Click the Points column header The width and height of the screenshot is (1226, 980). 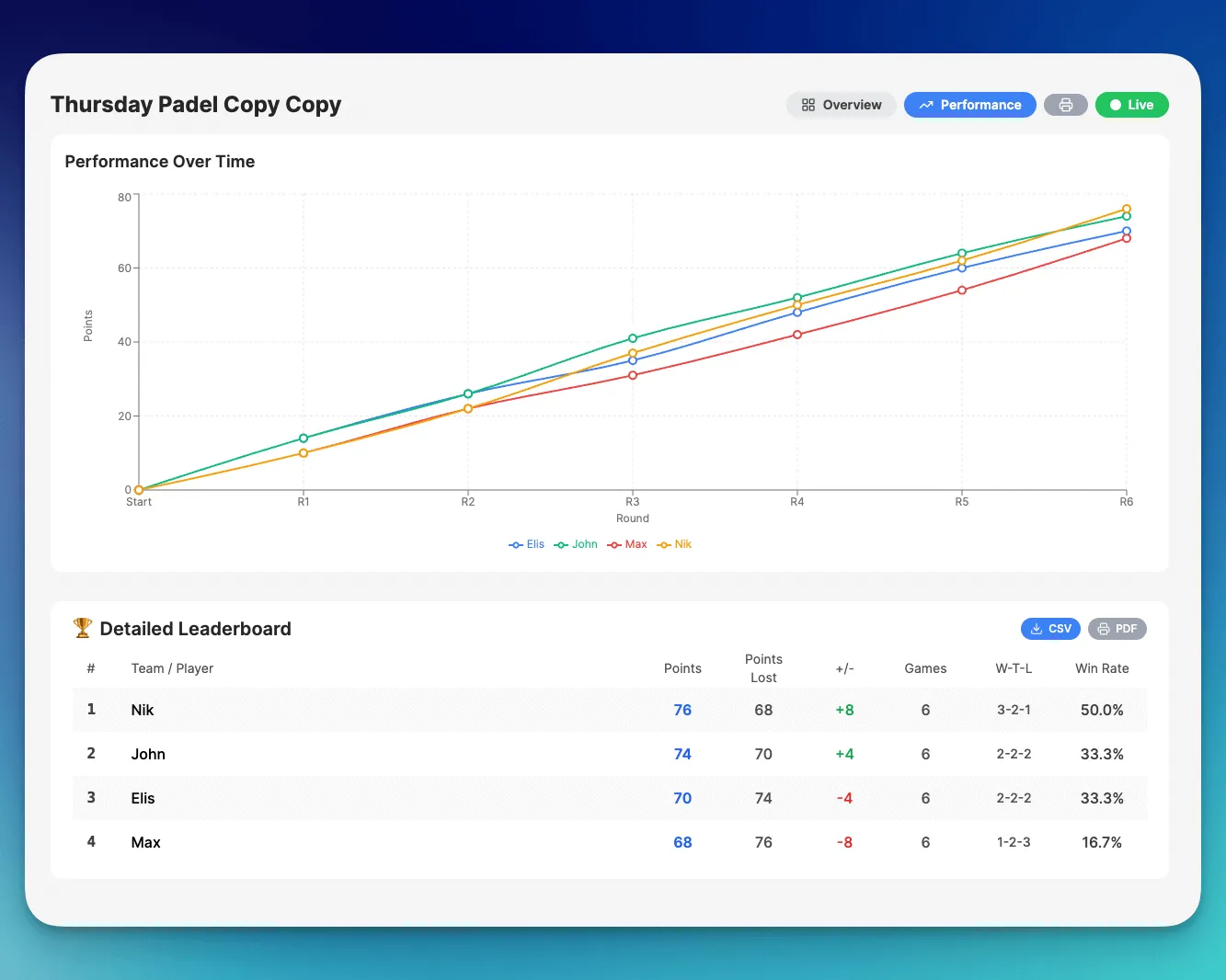tap(682, 668)
